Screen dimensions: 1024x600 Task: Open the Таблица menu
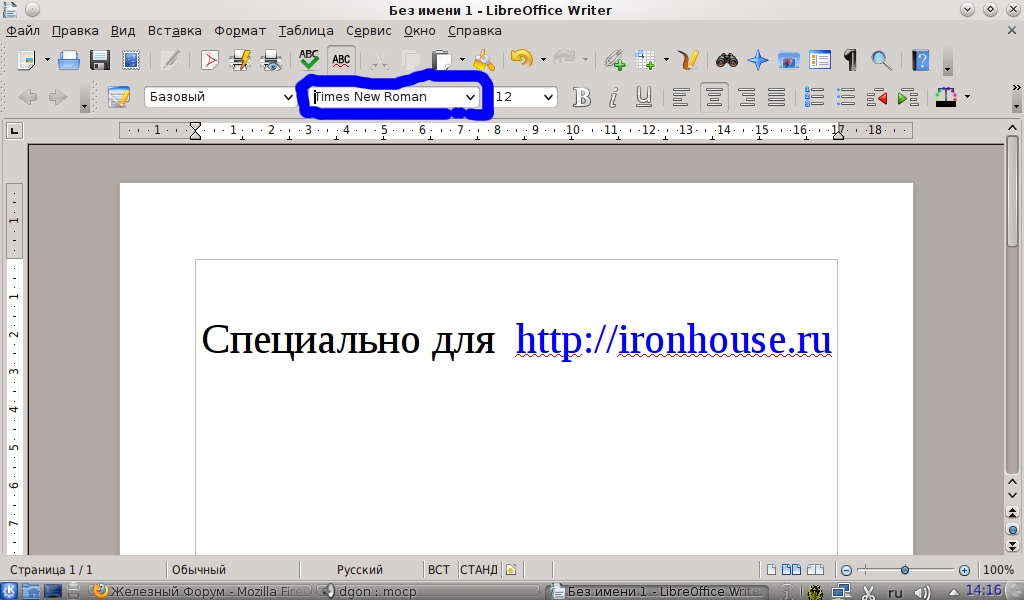pyautogui.click(x=306, y=31)
